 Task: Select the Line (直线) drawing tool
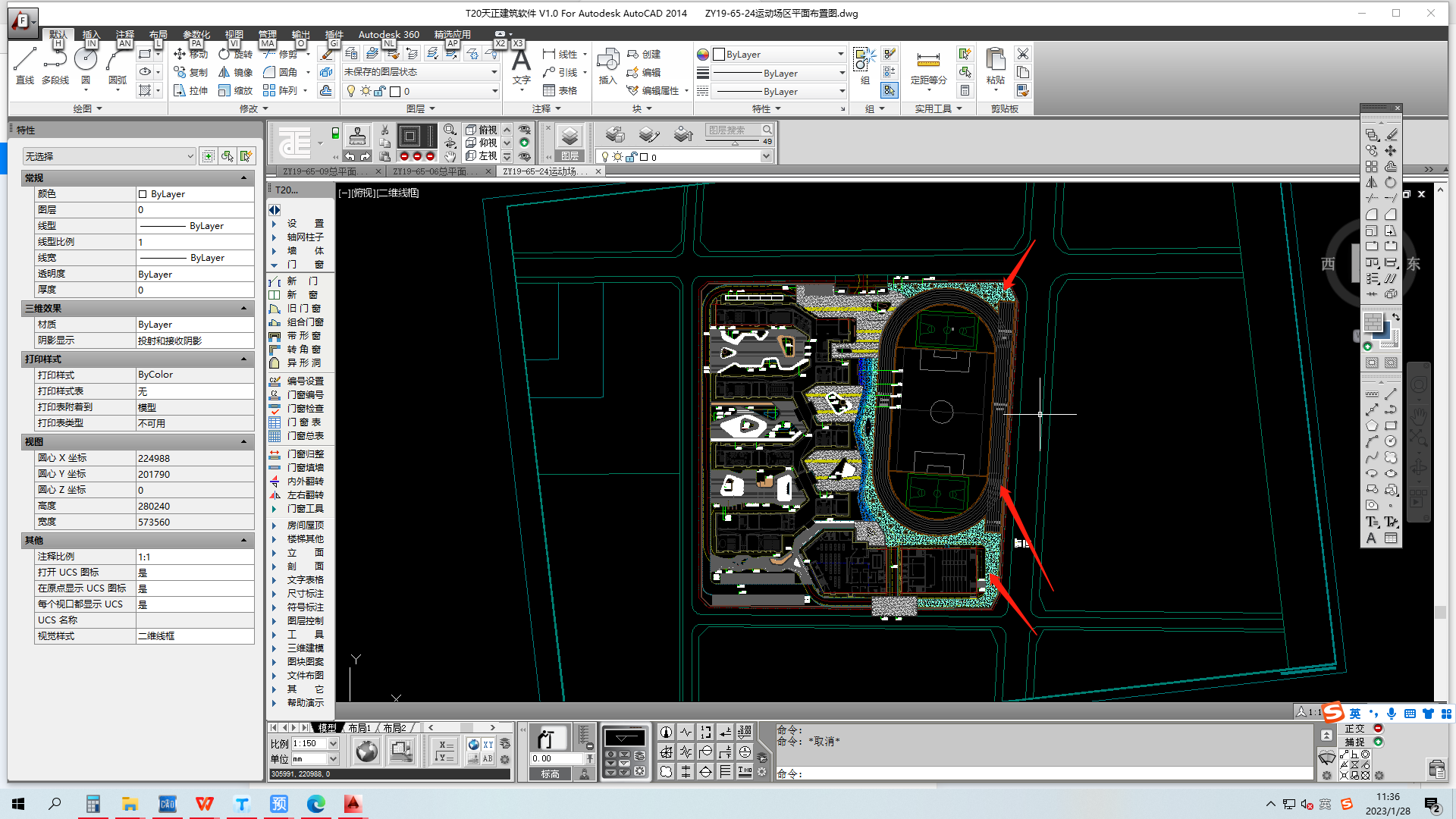pos(24,64)
